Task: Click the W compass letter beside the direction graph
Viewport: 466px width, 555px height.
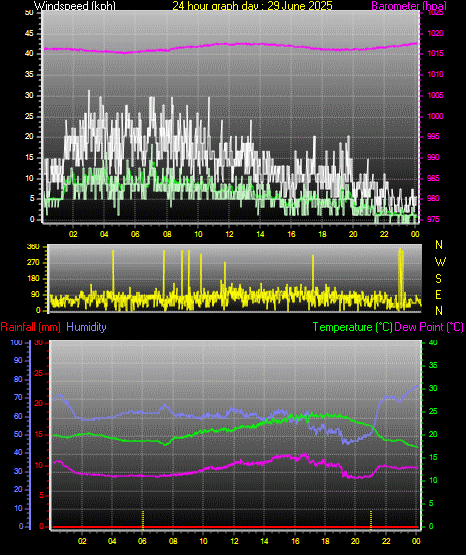Action: (x=440, y=262)
